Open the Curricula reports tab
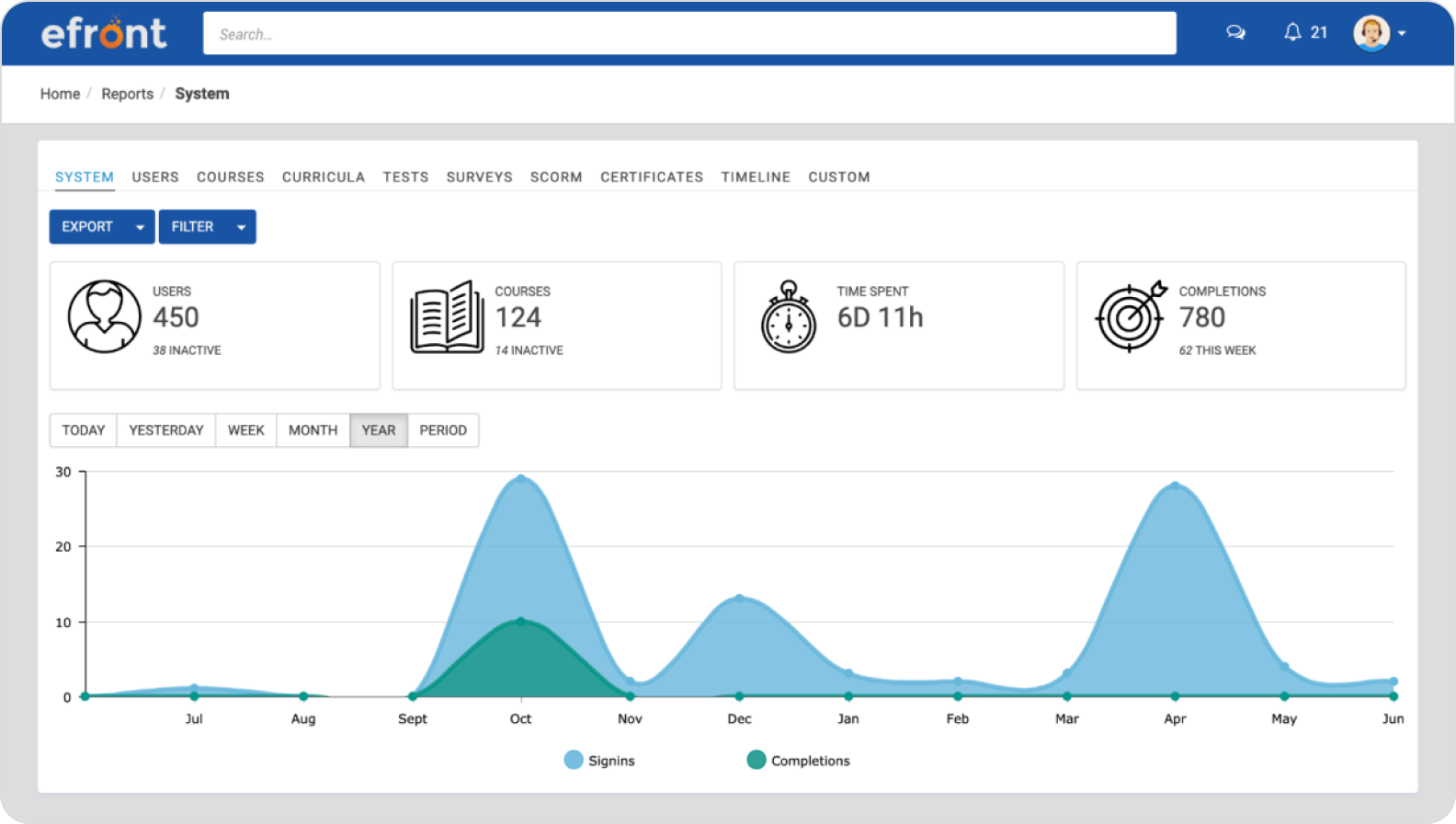The width and height of the screenshot is (1456, 824). (x=323, y=177)
